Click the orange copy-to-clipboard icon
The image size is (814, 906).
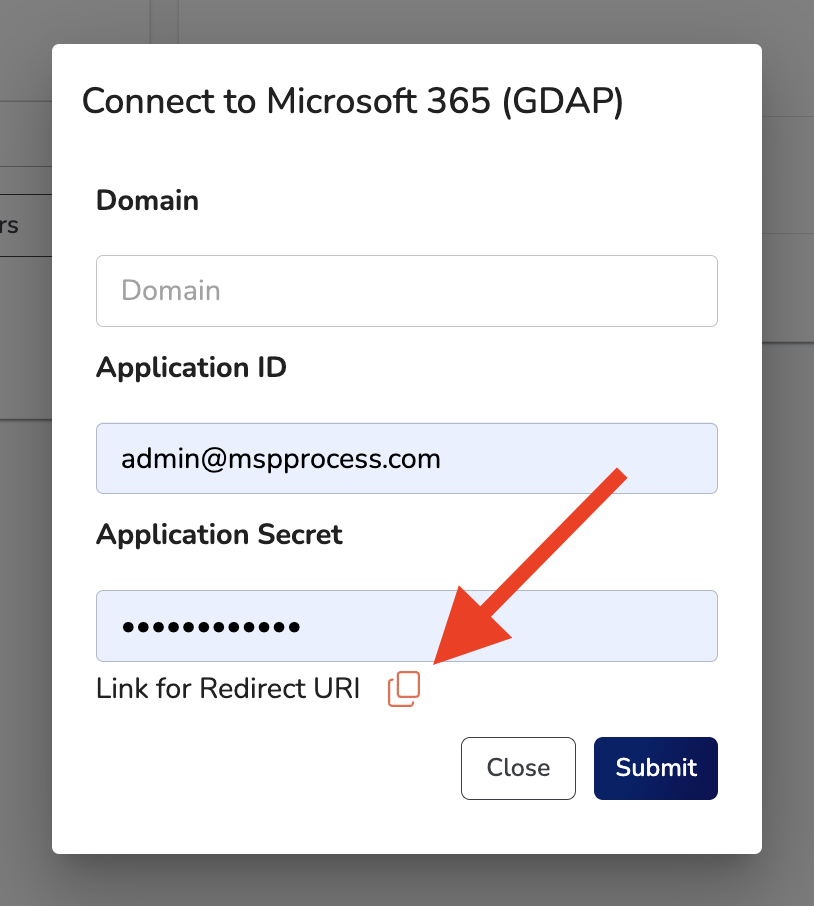(x=403, y=689)
